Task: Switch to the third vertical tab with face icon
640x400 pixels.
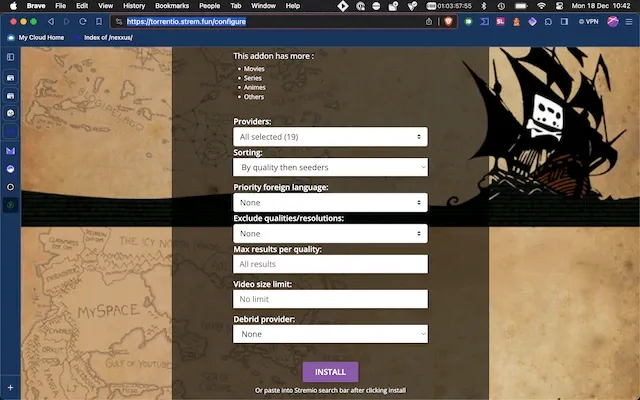Action: tap(11, 113)
